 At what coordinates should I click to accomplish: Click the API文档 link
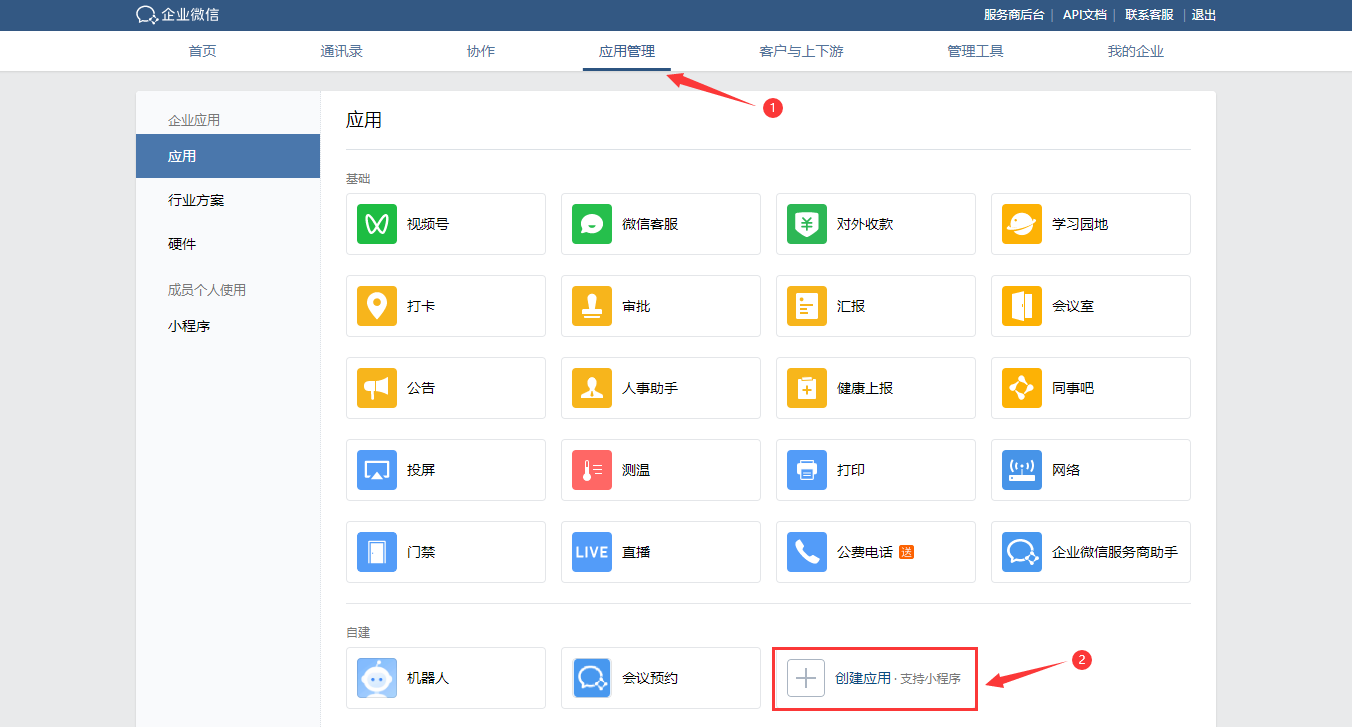pyautogui.click(x=1084, y=15)
